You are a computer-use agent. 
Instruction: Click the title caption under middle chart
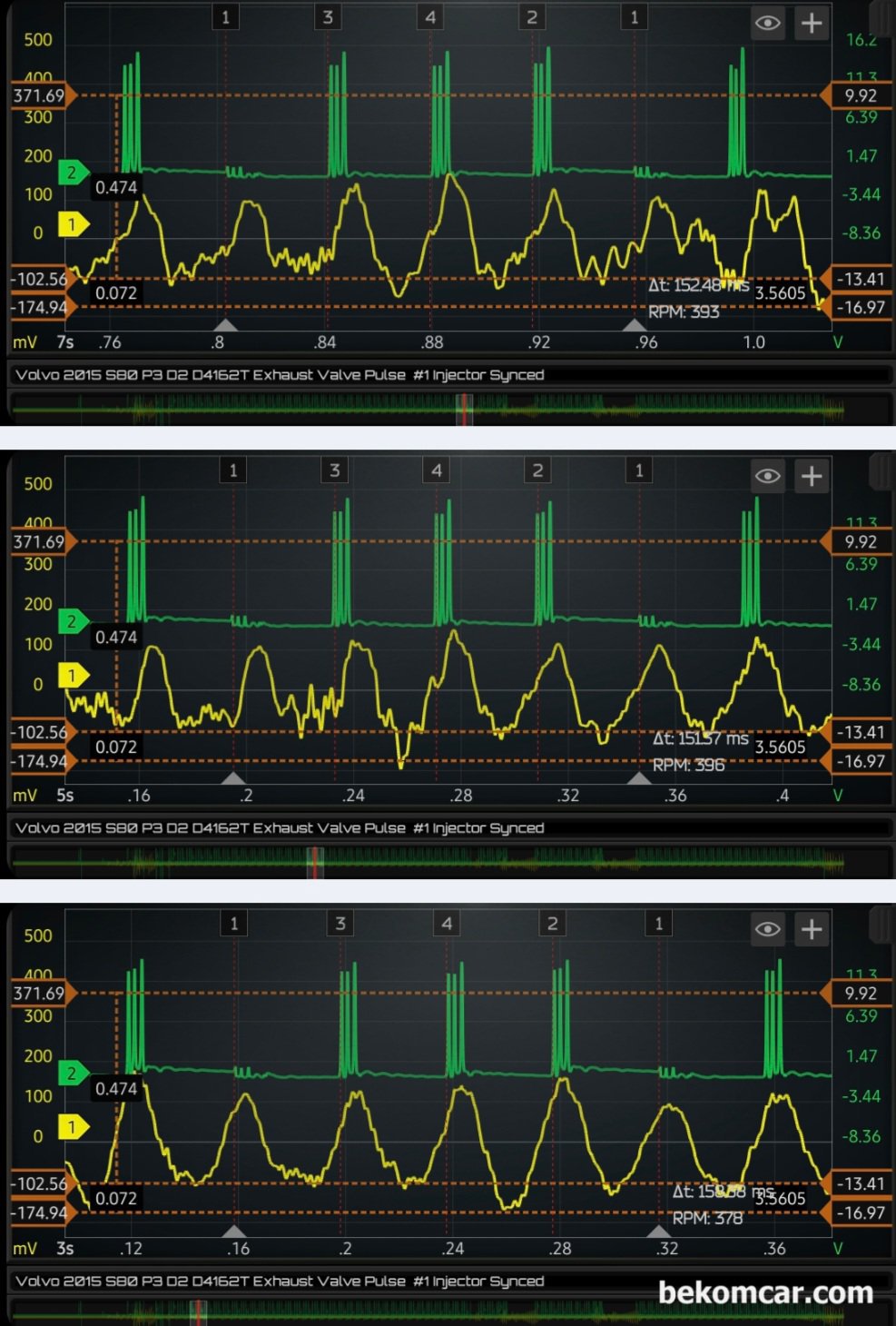[x=280, y=827]
